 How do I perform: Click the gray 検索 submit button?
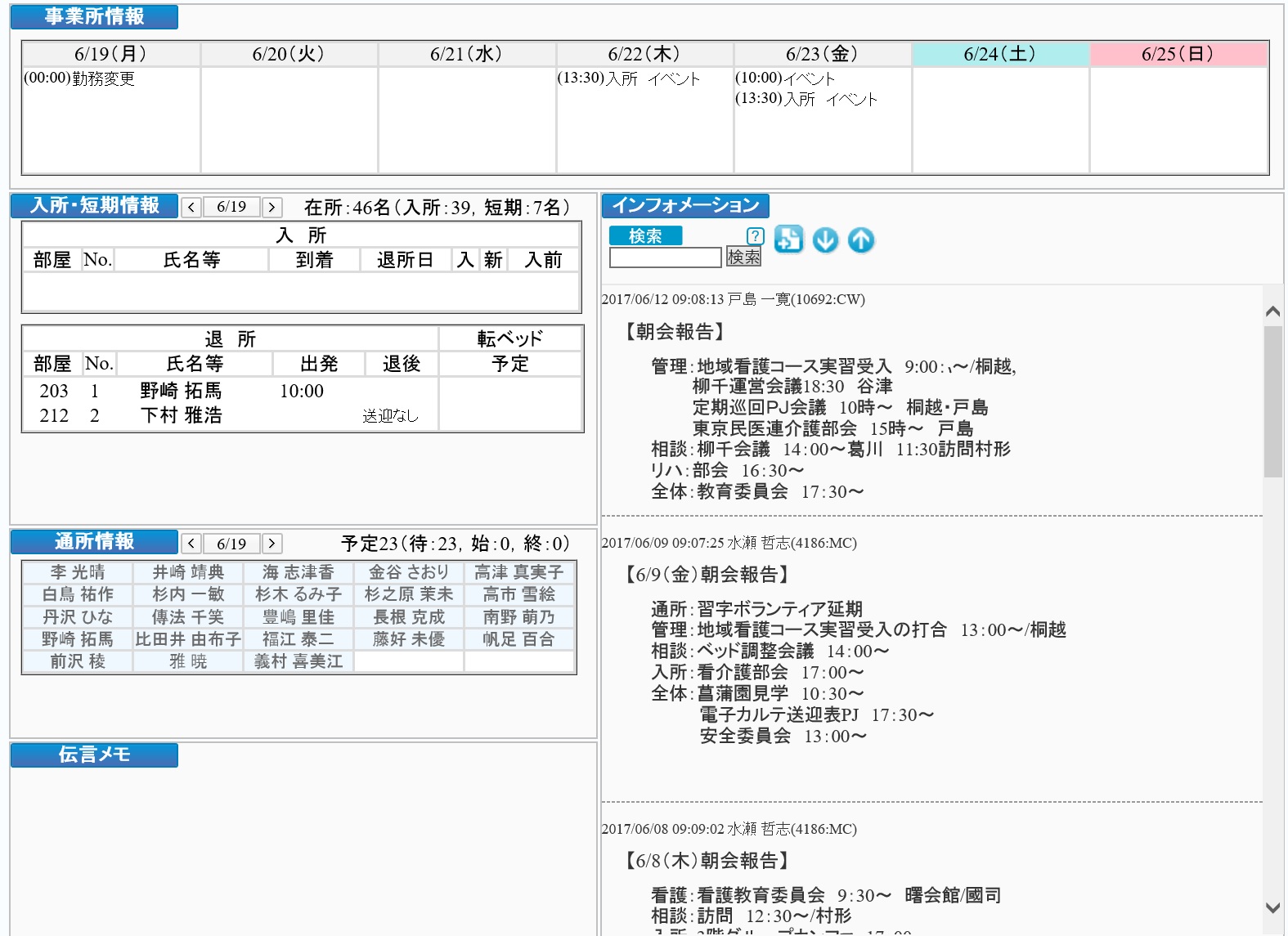pyautogui.click(x=743, y=258)
